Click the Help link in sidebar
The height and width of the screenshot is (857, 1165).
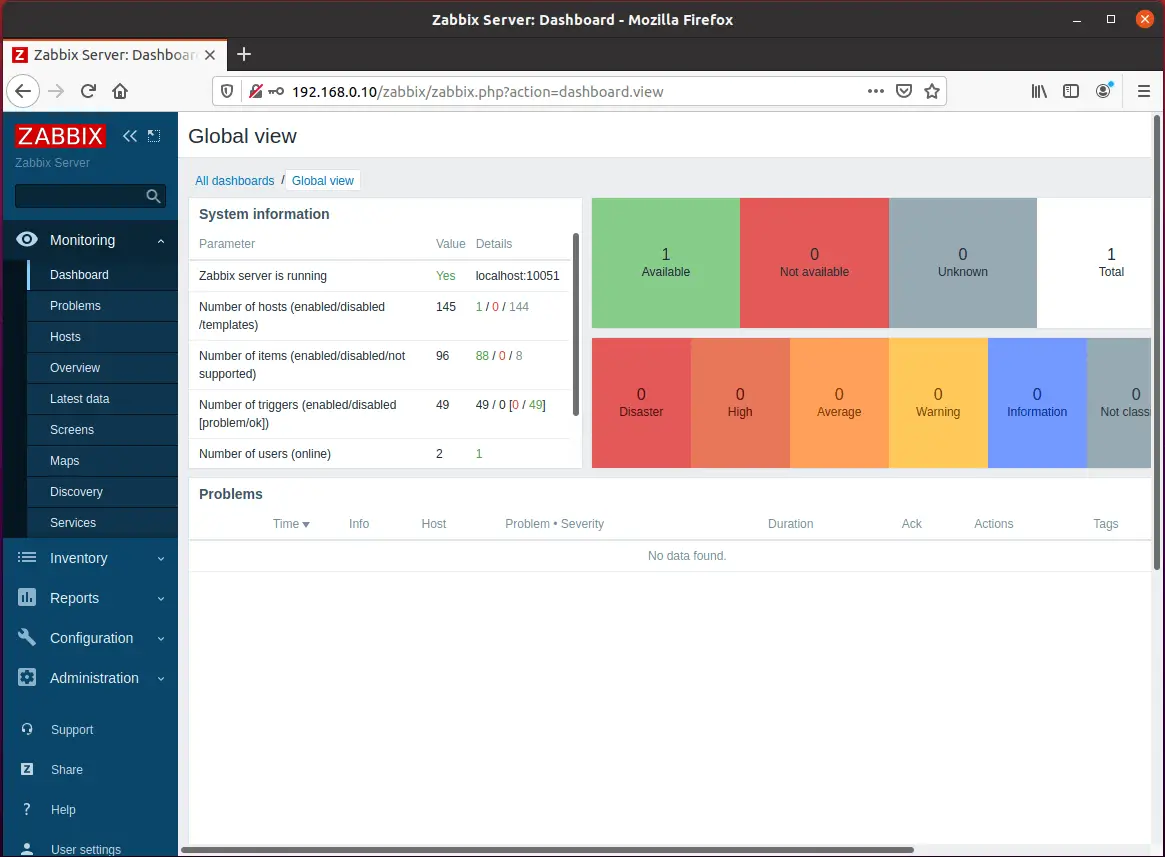coord(63,809)
